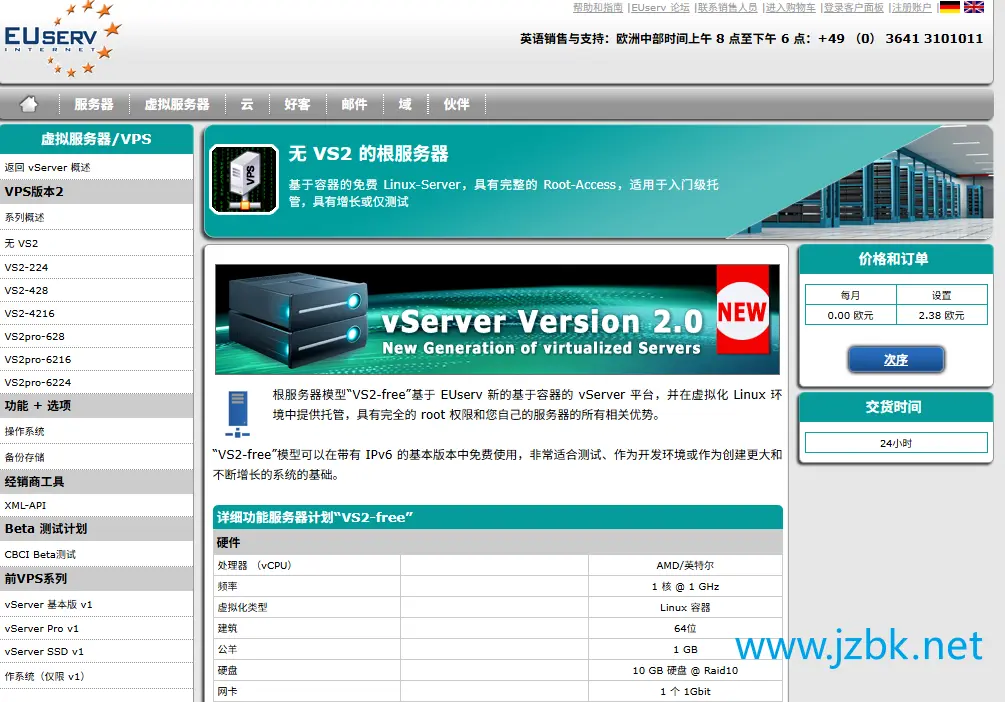Open the home icon in navigation bar

coord(29,104)
